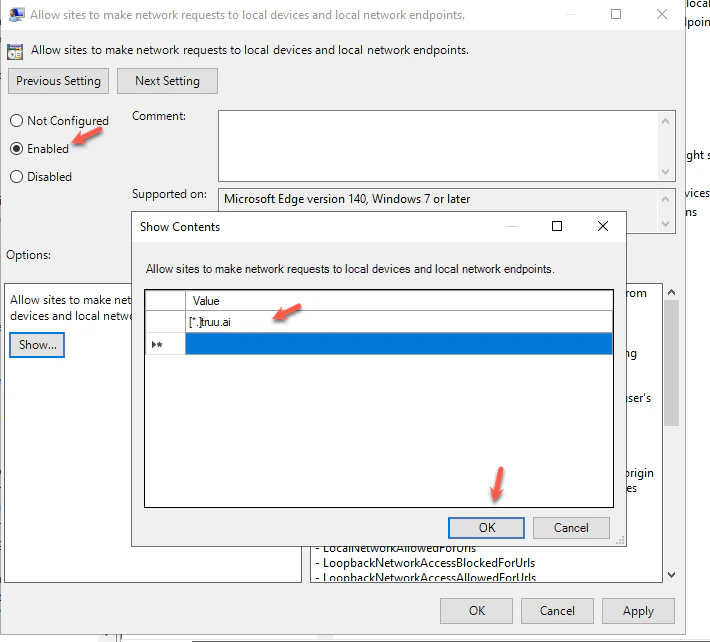This screenshot has width=710, height=642.
Task: Click the Help pane scrollbar thumb
Action: pyautogui.click(x=672, y=363)
